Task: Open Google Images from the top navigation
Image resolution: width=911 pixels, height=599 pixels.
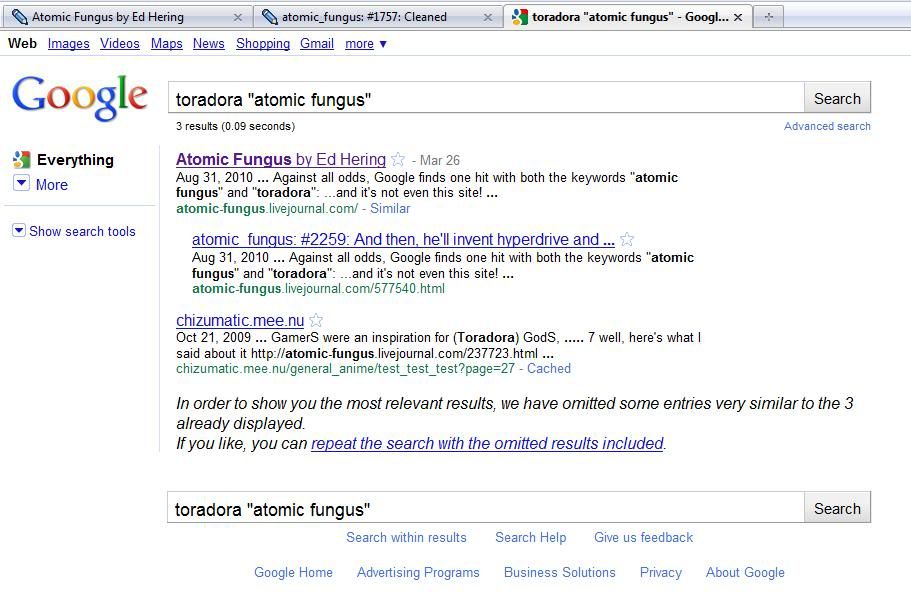Action: pos(69,44)
